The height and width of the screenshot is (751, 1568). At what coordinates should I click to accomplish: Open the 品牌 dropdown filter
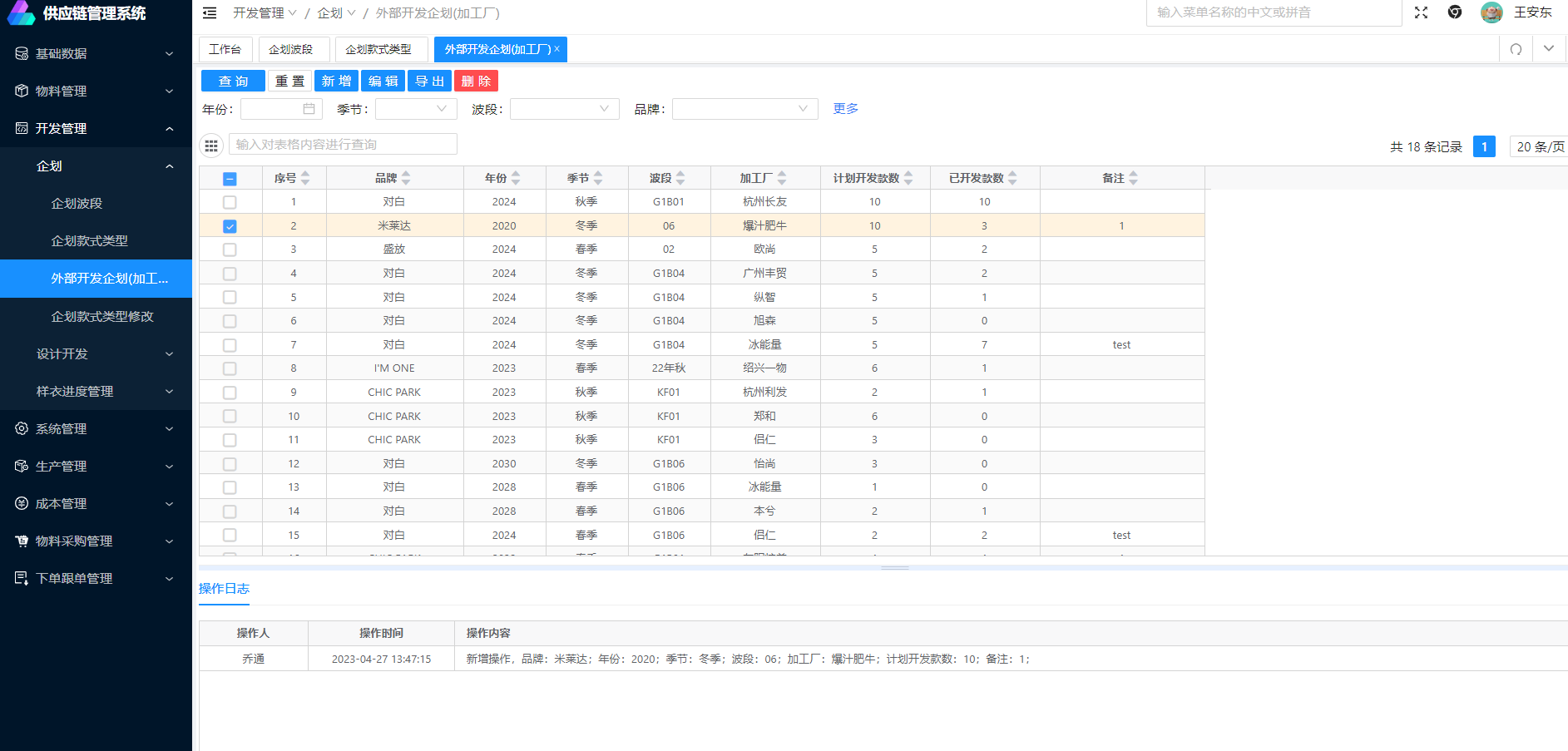744,109
